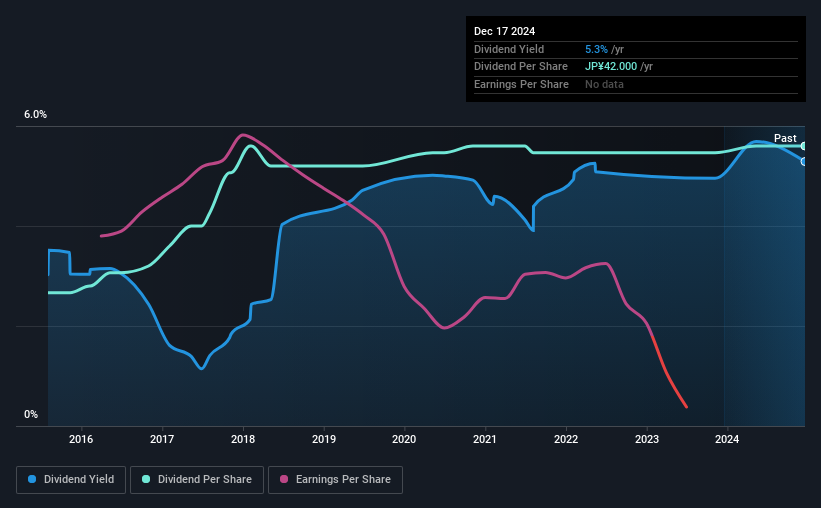Select the 2020 label on the x-axis
Screen dimensions: 821x508
[404, 439]
